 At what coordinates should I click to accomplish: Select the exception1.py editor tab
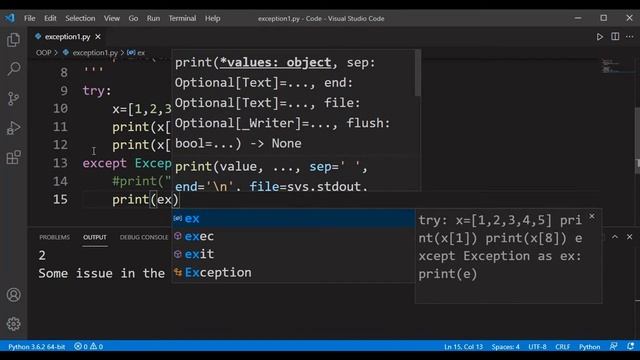point(67,37)
